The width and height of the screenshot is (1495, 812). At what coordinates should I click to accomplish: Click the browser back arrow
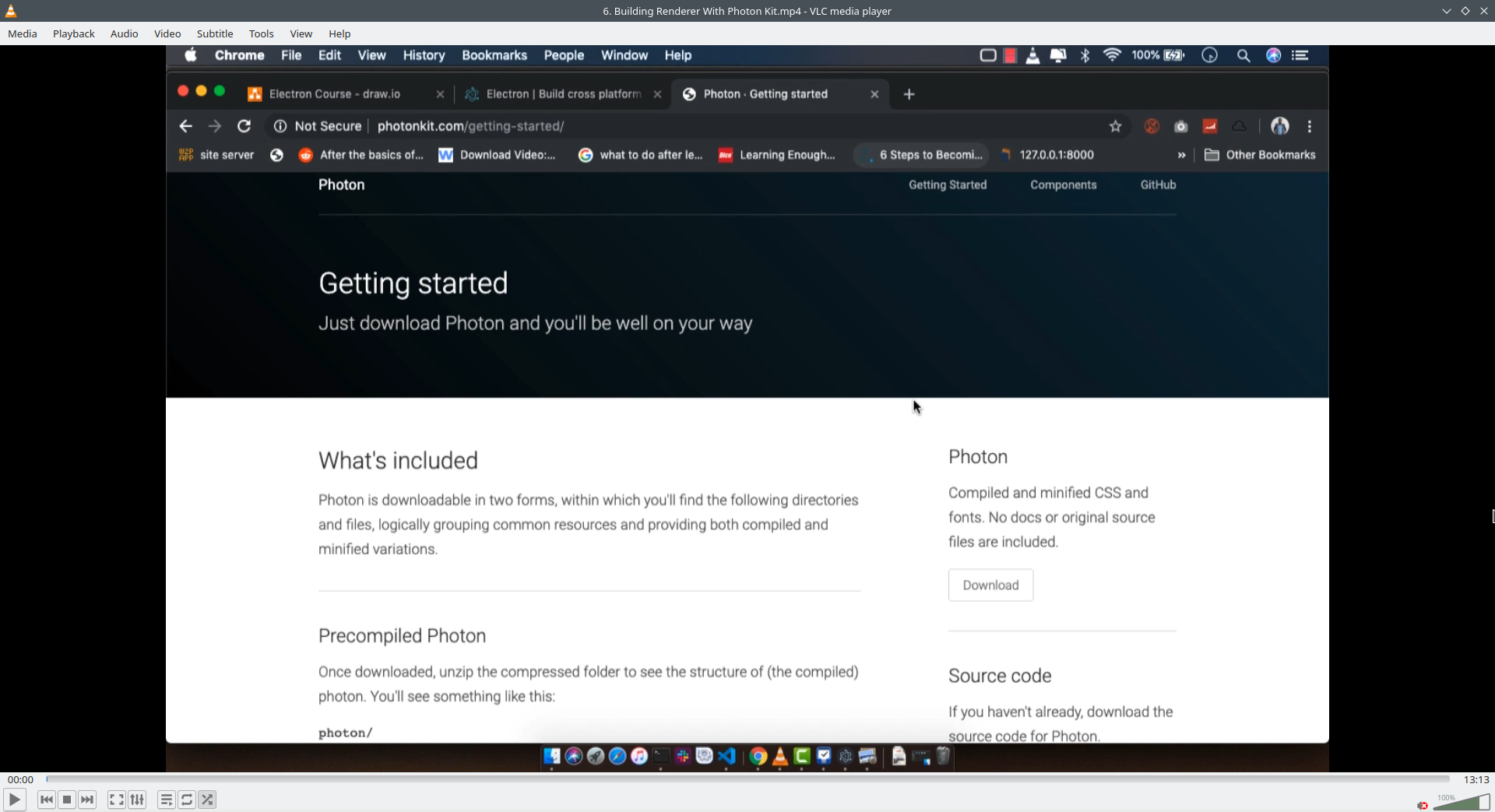pyautogui.click(x=185, y=126)
